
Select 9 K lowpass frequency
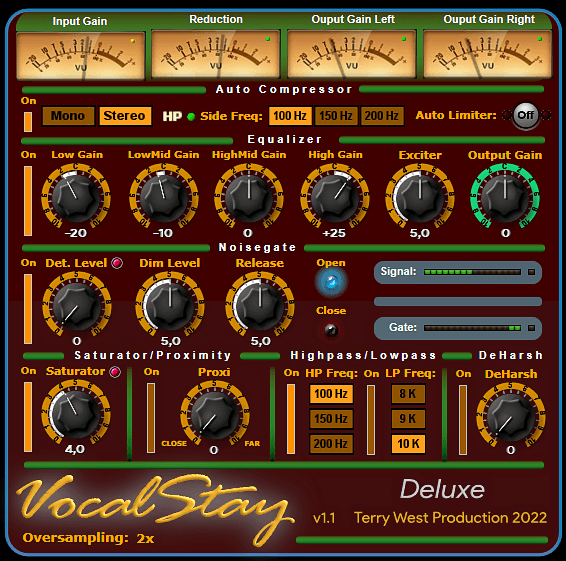[408, 418]
